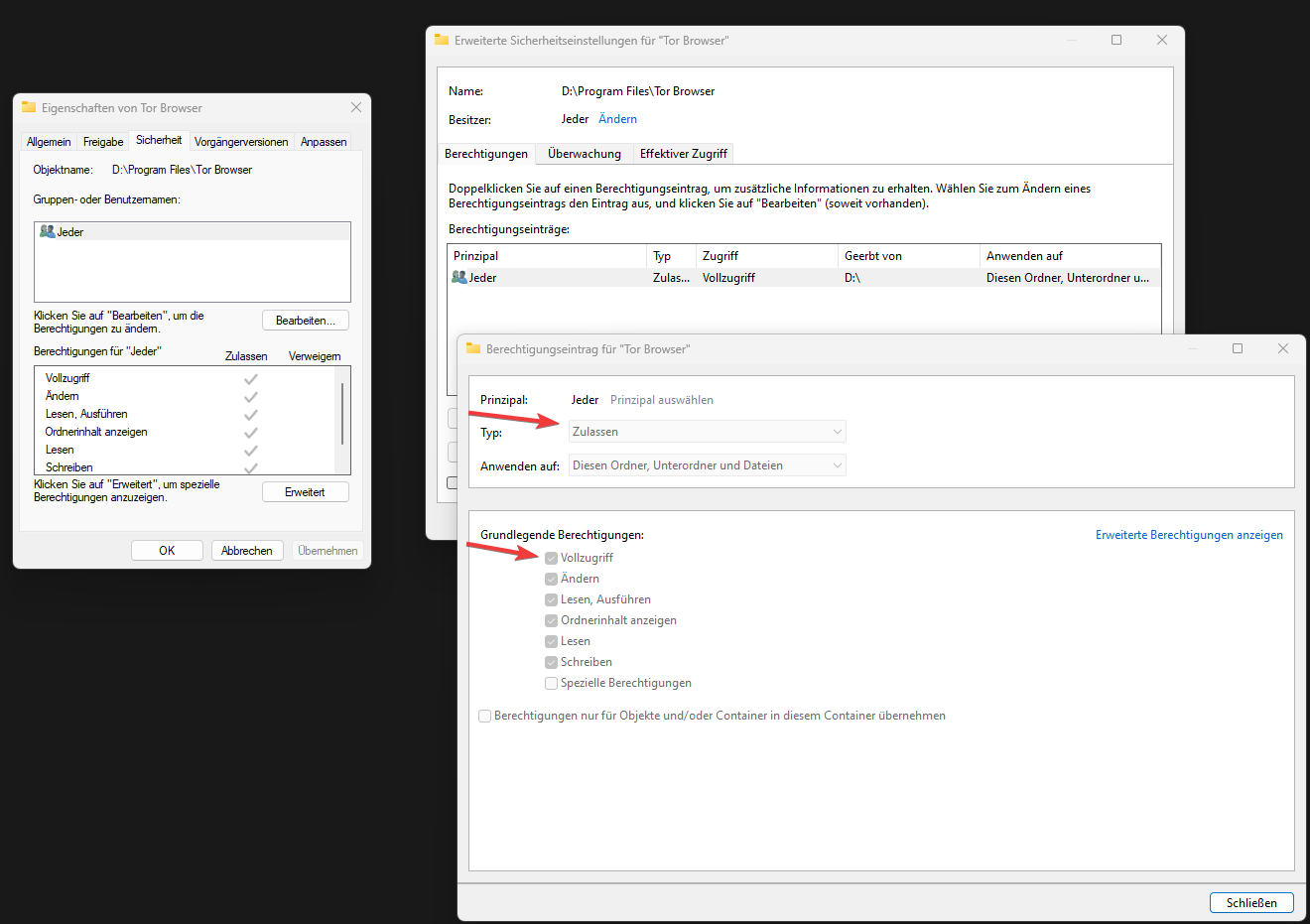This screenshot has height=924, width=1310.
Task: Maximize the Berechtigungseintrag window
Action: (x=1238, y=348)
